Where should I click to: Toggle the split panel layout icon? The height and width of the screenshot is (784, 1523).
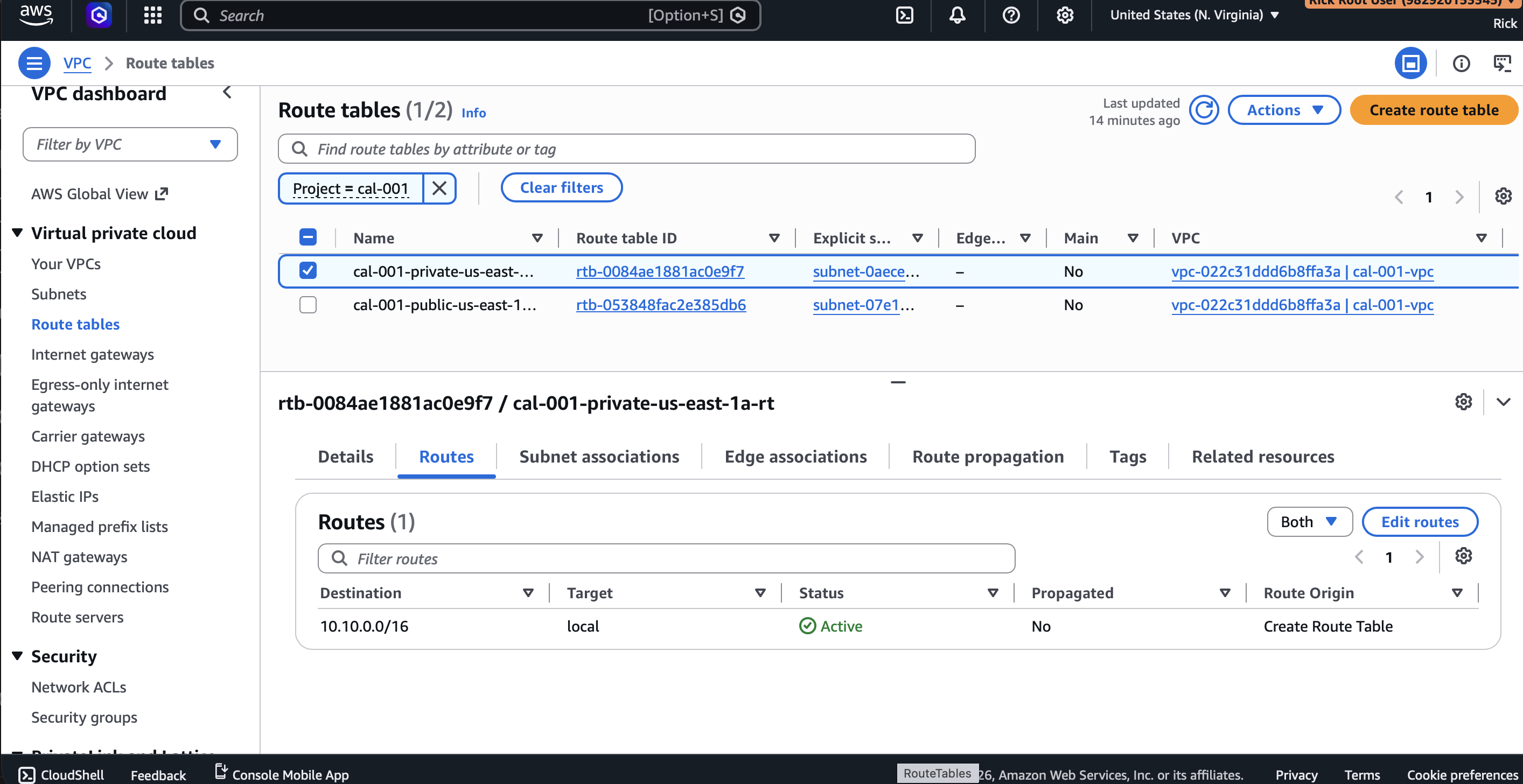(1410, 62)
